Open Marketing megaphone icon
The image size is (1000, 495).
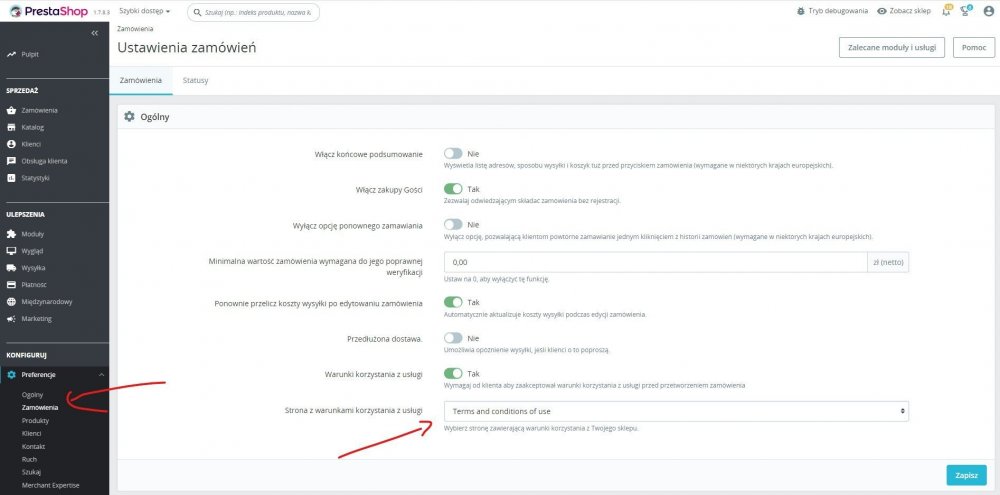pyautogui.click(x=11, y=318)
